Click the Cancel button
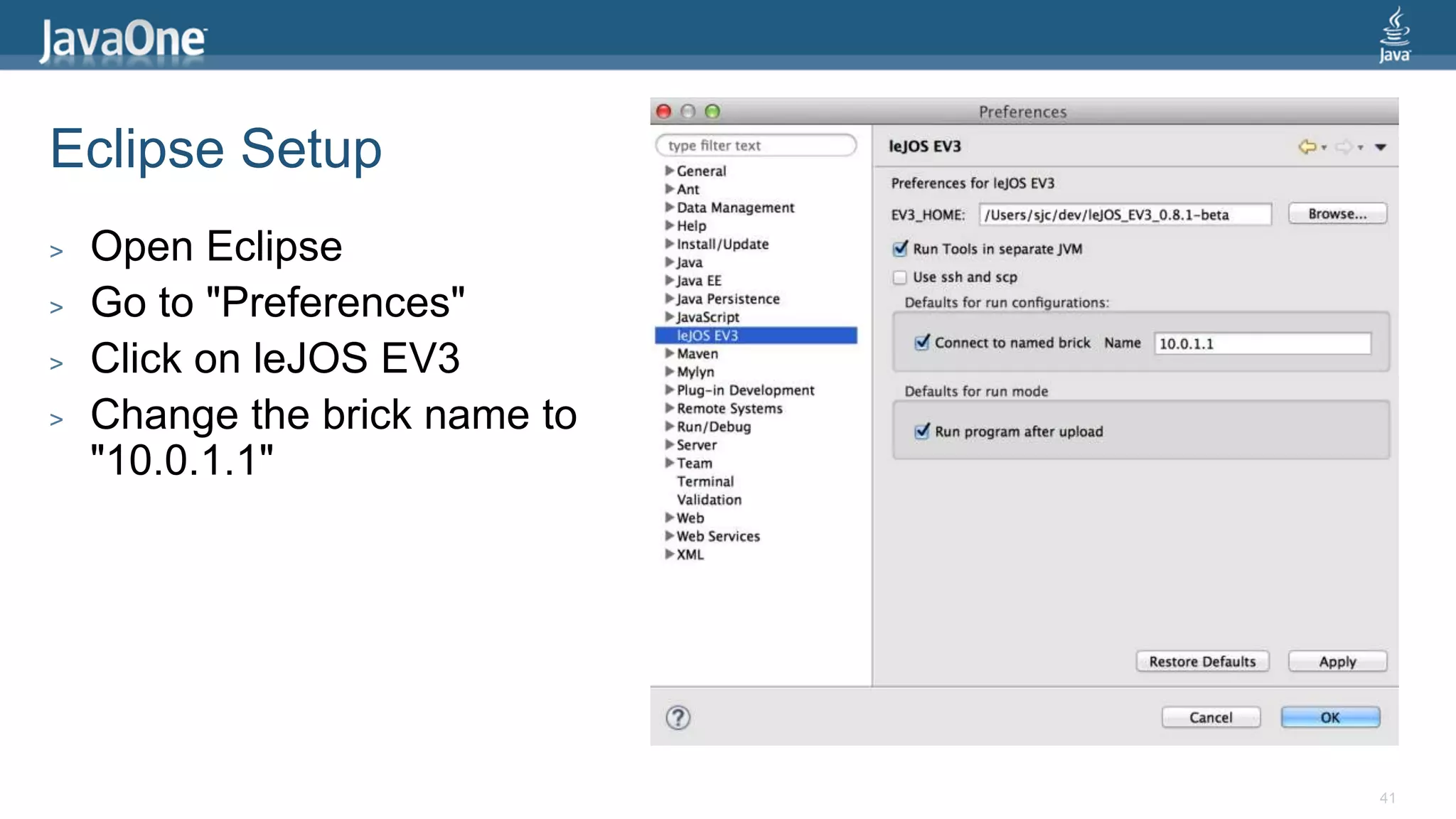Viewport: 1456px width, 819px height. pyautogui.click(x=1211, y=717)
